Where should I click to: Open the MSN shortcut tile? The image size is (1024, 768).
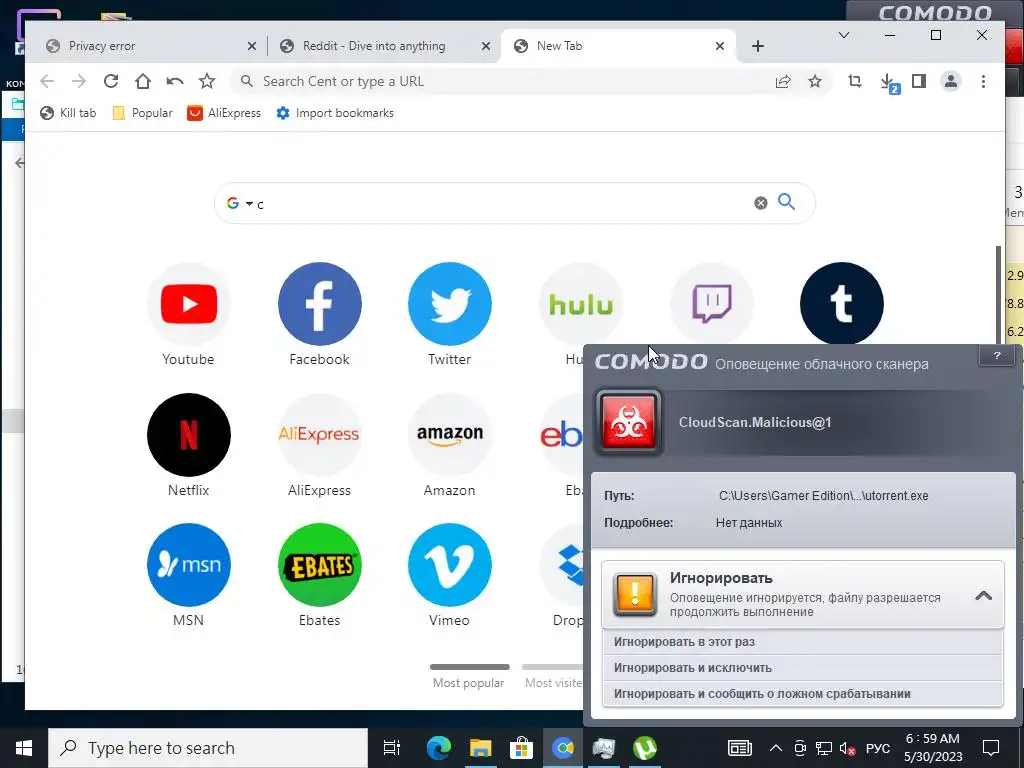pos(189,565)
